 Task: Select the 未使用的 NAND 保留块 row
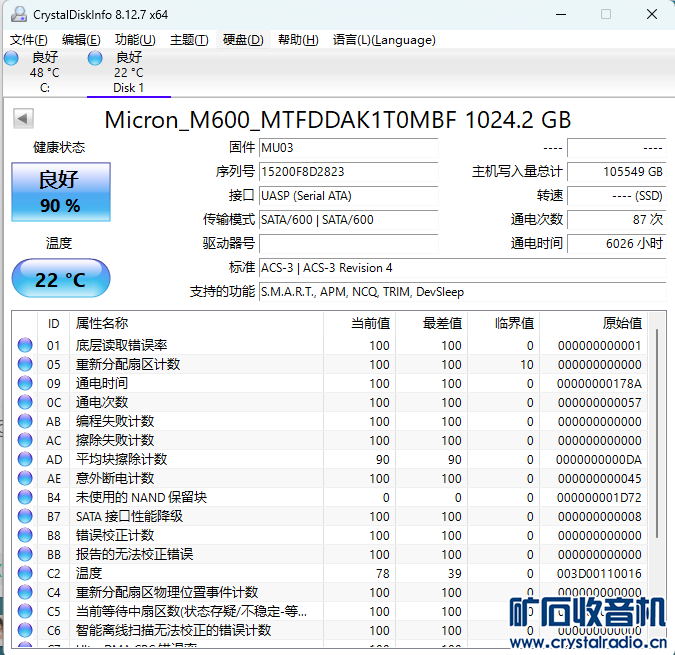(329, 497)
